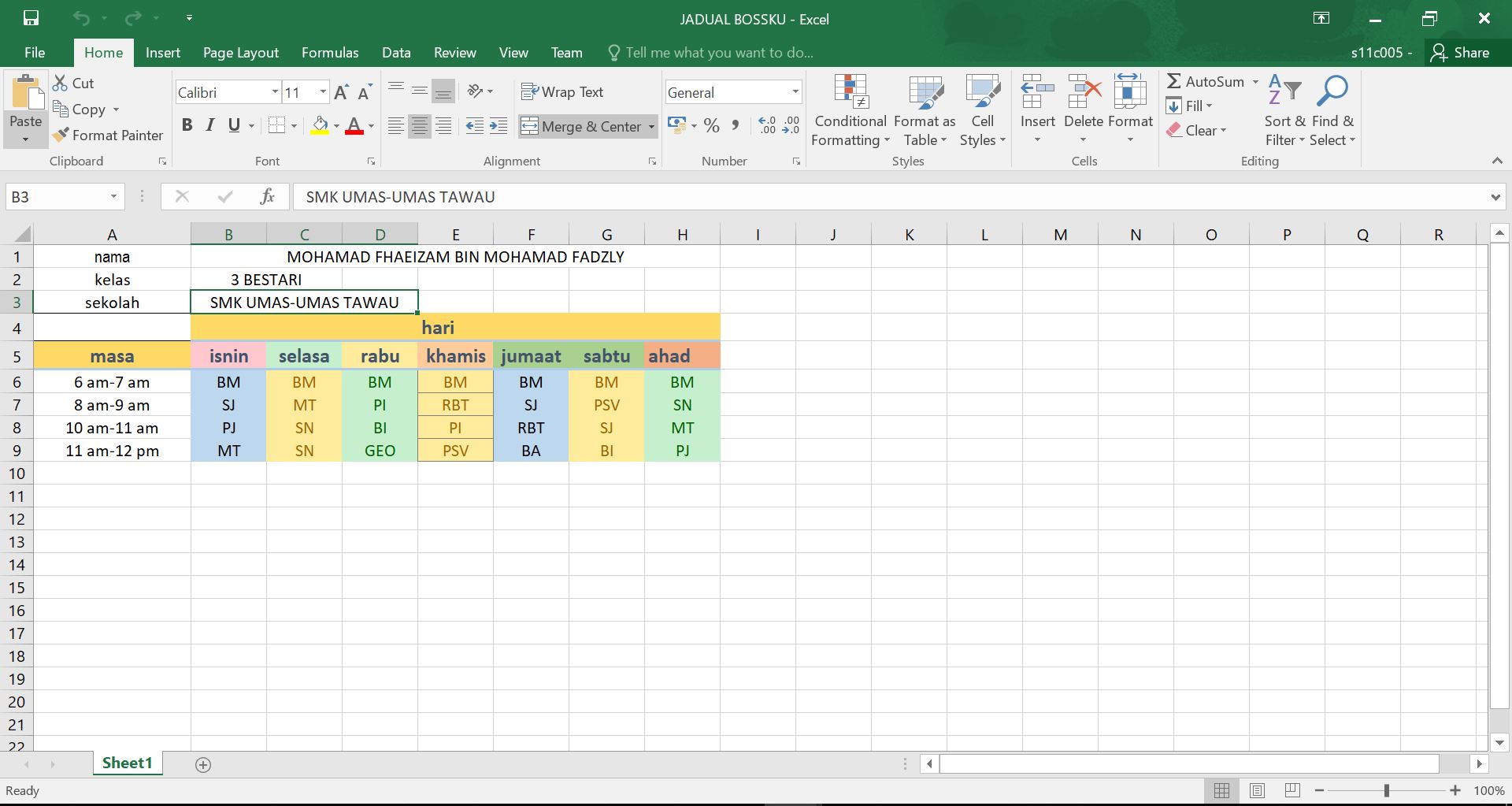Open the Name Box dropdown arrow
Viewport: 1512px width, 806px height.
click(113, 197)
